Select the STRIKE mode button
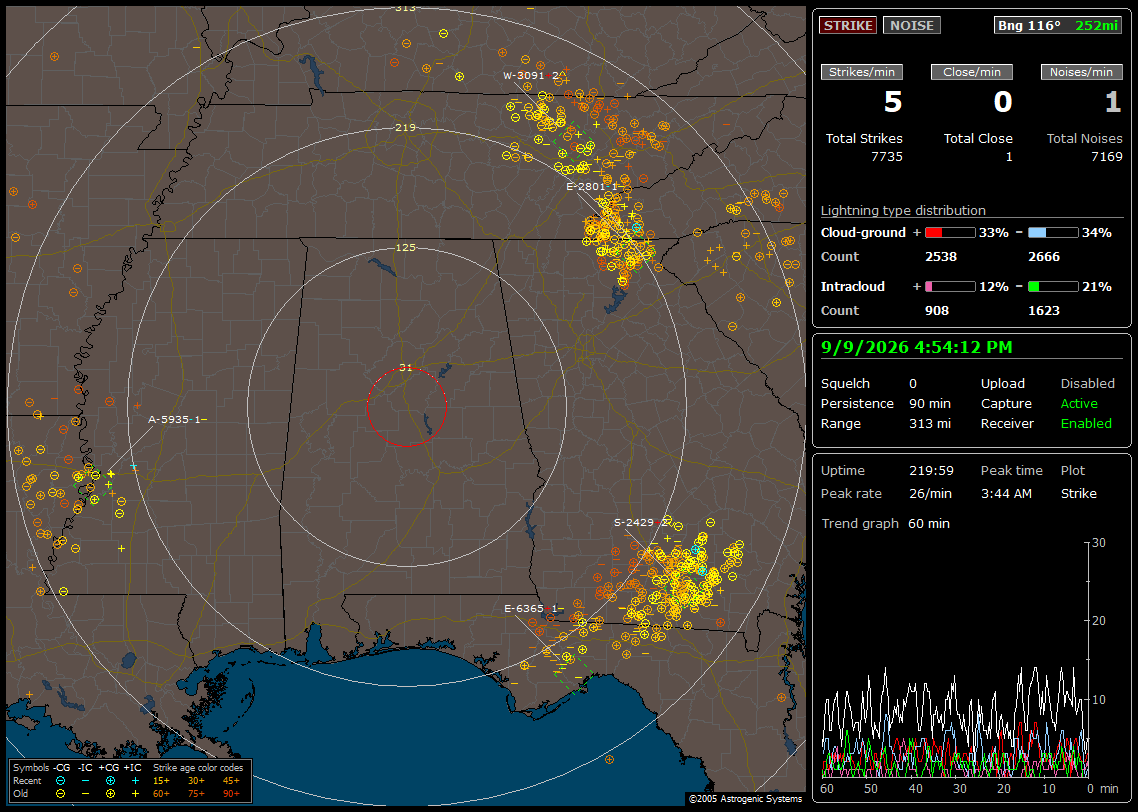The width and height of the screenshot is (1138, 812). [848, 25]
